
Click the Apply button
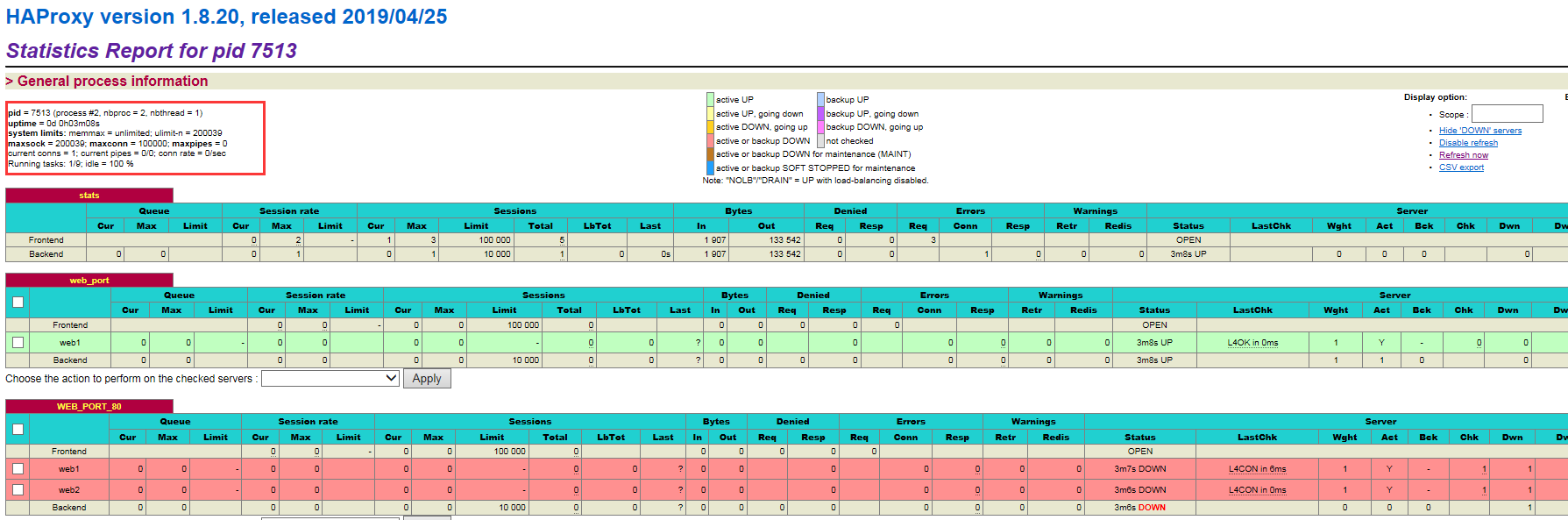click(427, 379)
